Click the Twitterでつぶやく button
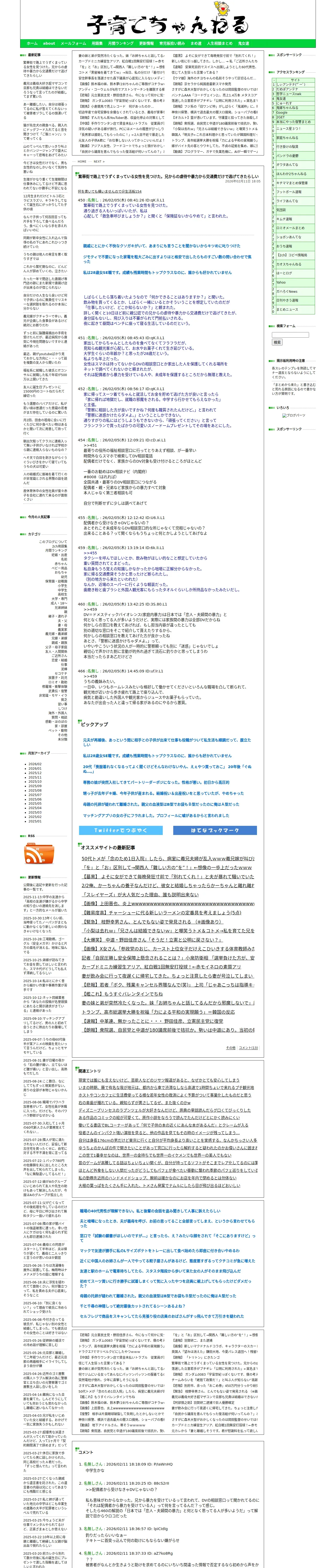This screenshot has width=336, height=1568. (x=120, y=830)
